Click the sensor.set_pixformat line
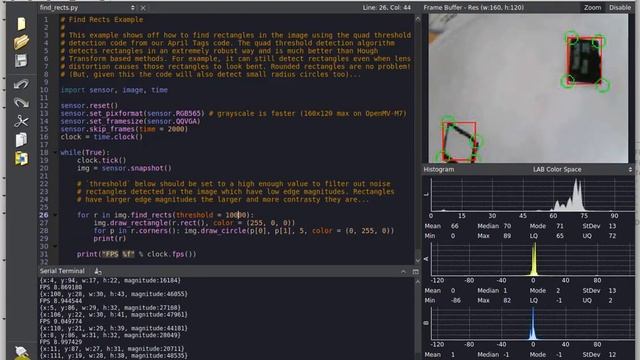This screenshot has width=640, height=360. (233, 113)
